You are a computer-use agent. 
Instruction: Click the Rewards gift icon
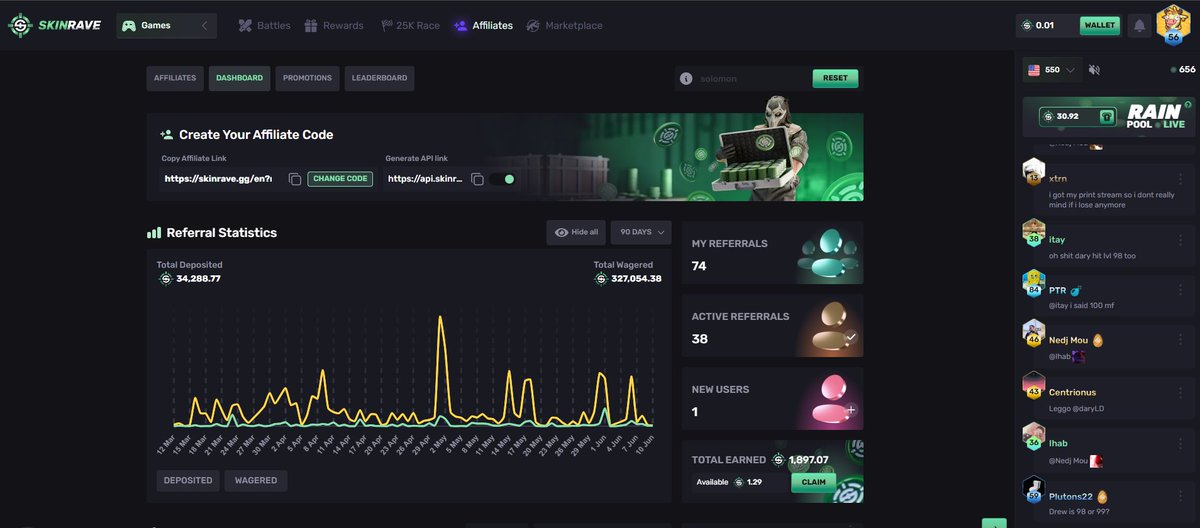tap(311, 26)
